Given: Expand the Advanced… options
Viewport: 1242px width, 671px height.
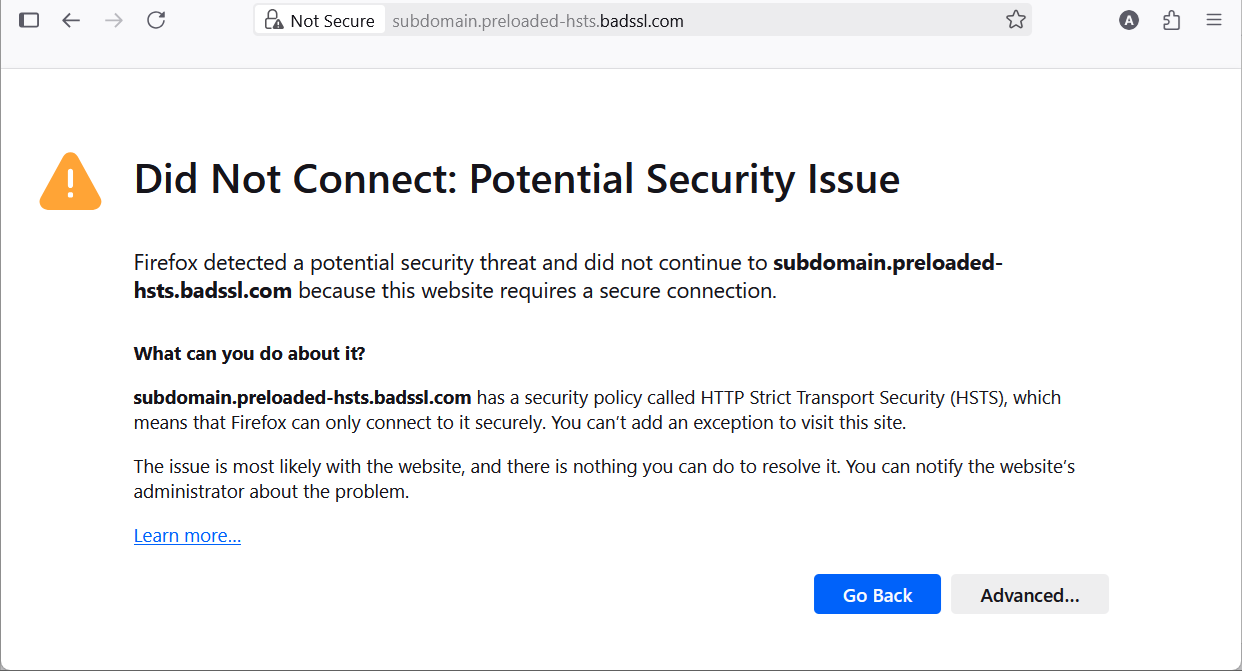Looking at the screenshot, I should tap(1029, 595).
